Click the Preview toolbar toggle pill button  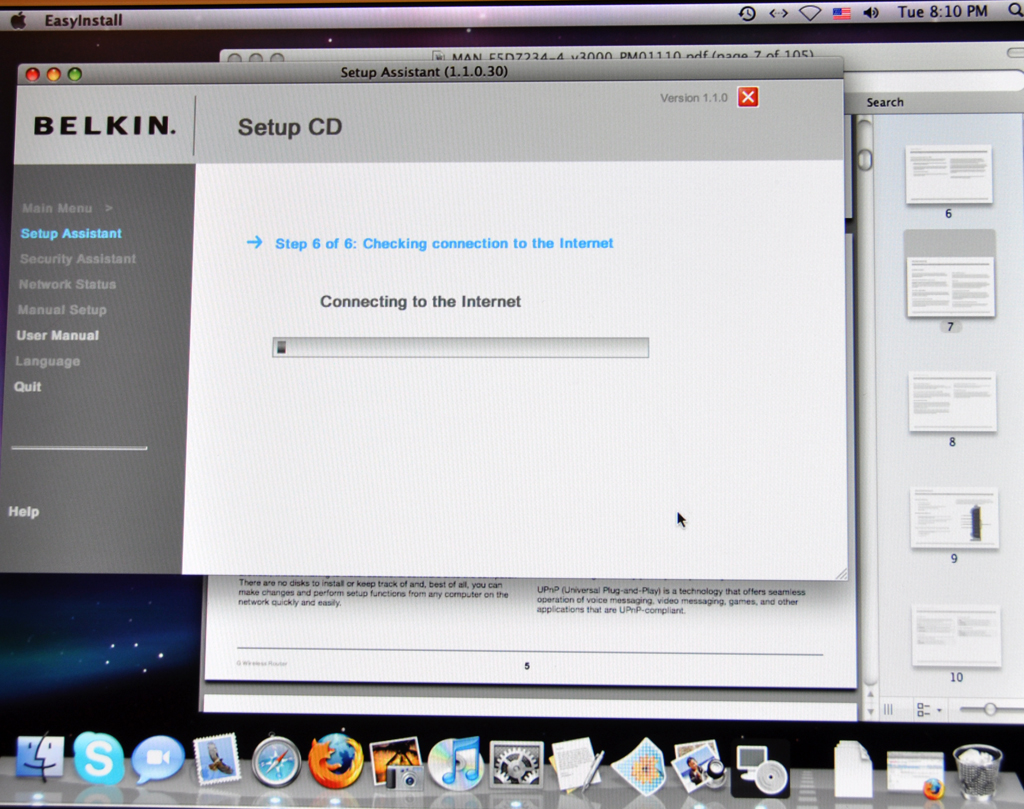[1016, 53]
